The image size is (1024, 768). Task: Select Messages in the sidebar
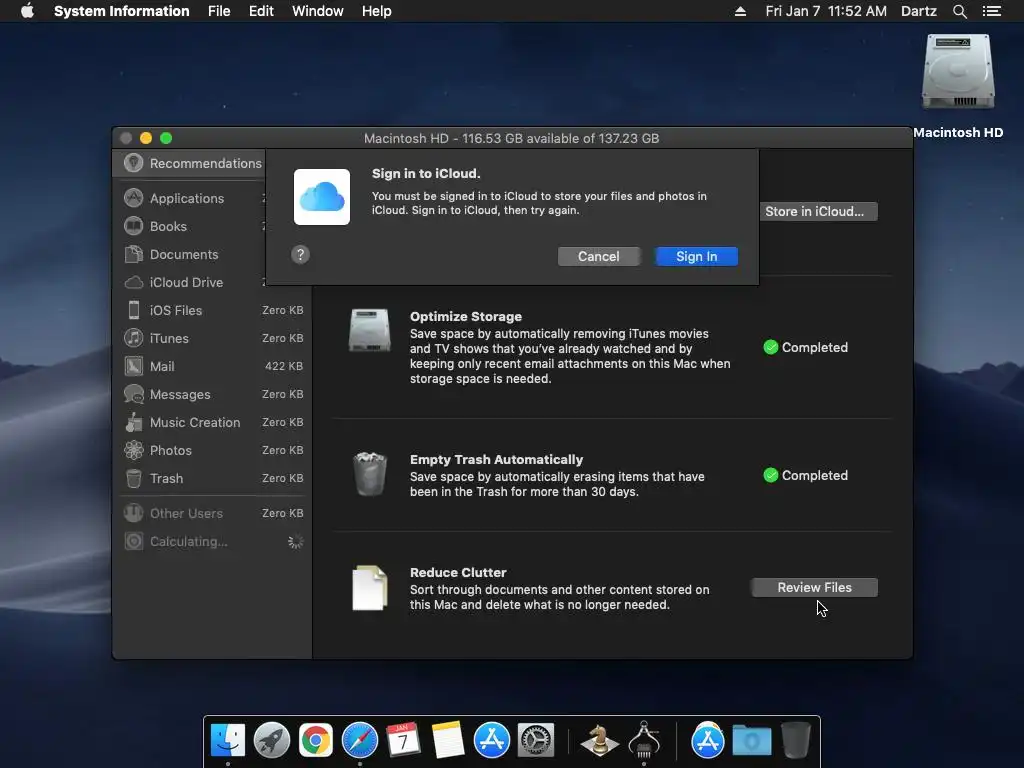pos(214,394)
